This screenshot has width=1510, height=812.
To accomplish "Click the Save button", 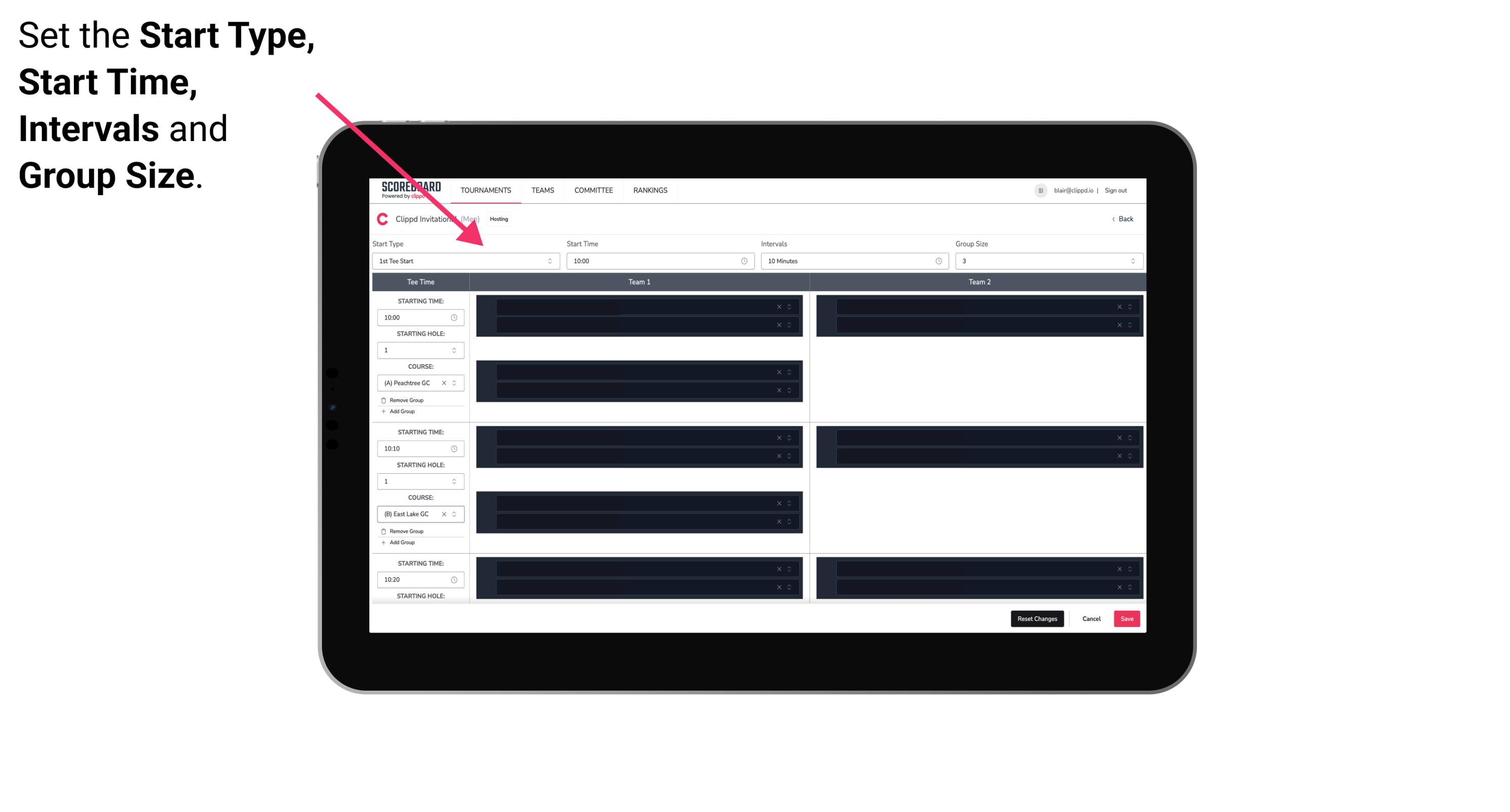I will [x=1127, y=619].
